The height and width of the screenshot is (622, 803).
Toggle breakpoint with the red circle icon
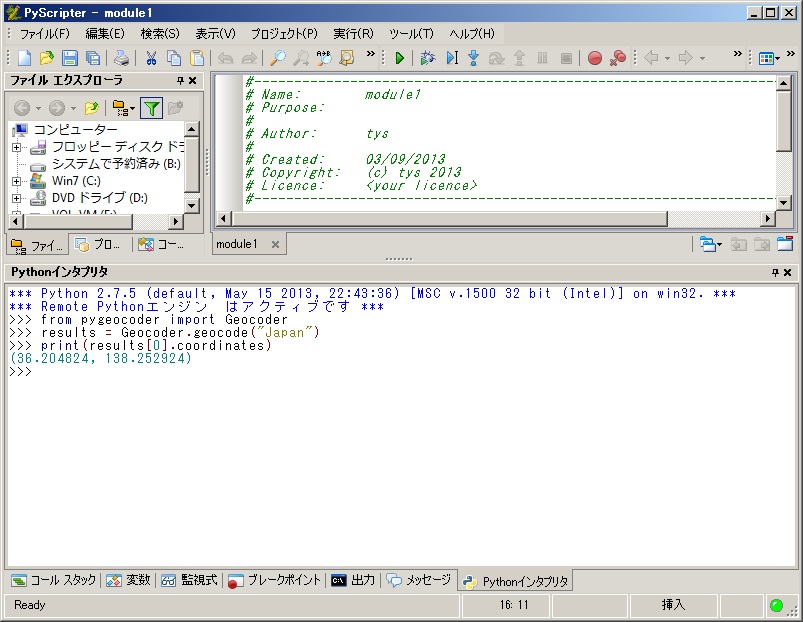tap(595, 58)
